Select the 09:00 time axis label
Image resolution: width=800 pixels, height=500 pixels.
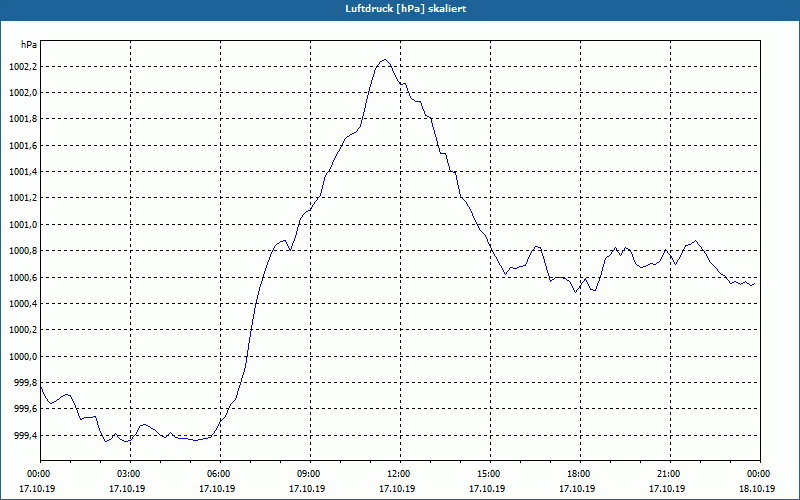pos(308,474)
